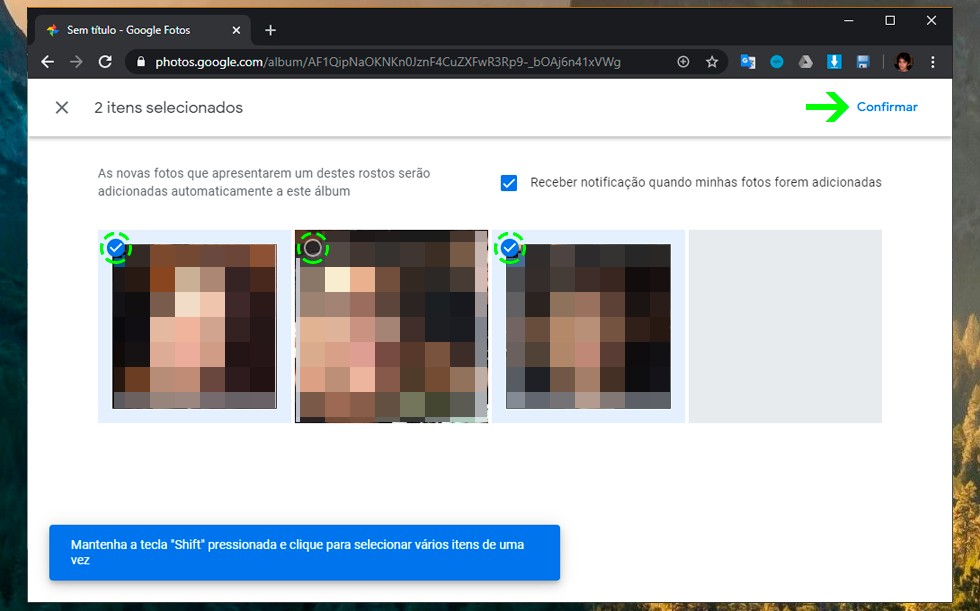Click the address bar URL
This screenshot has width=980, height=611.
[x=400, y=62]
